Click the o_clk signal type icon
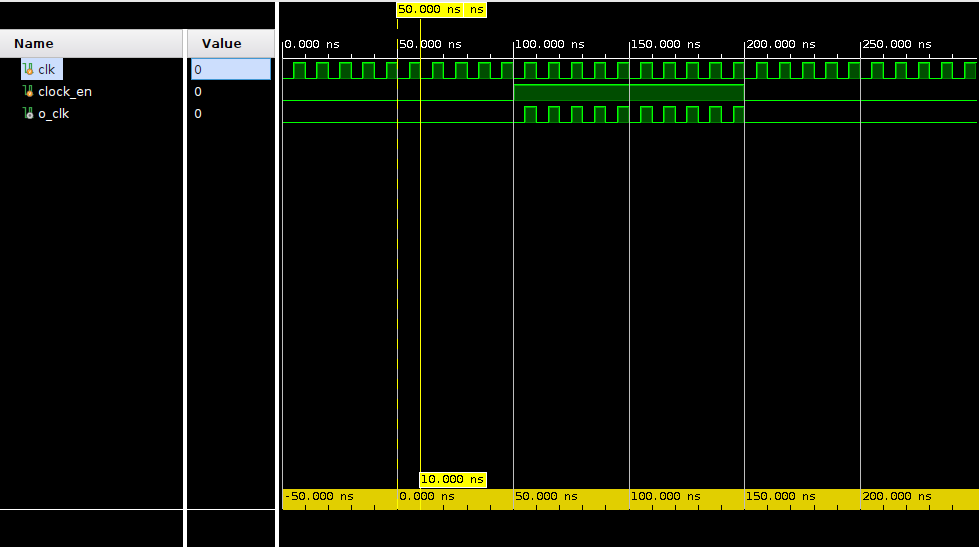979x547 pixels. (x=28, y=113)
